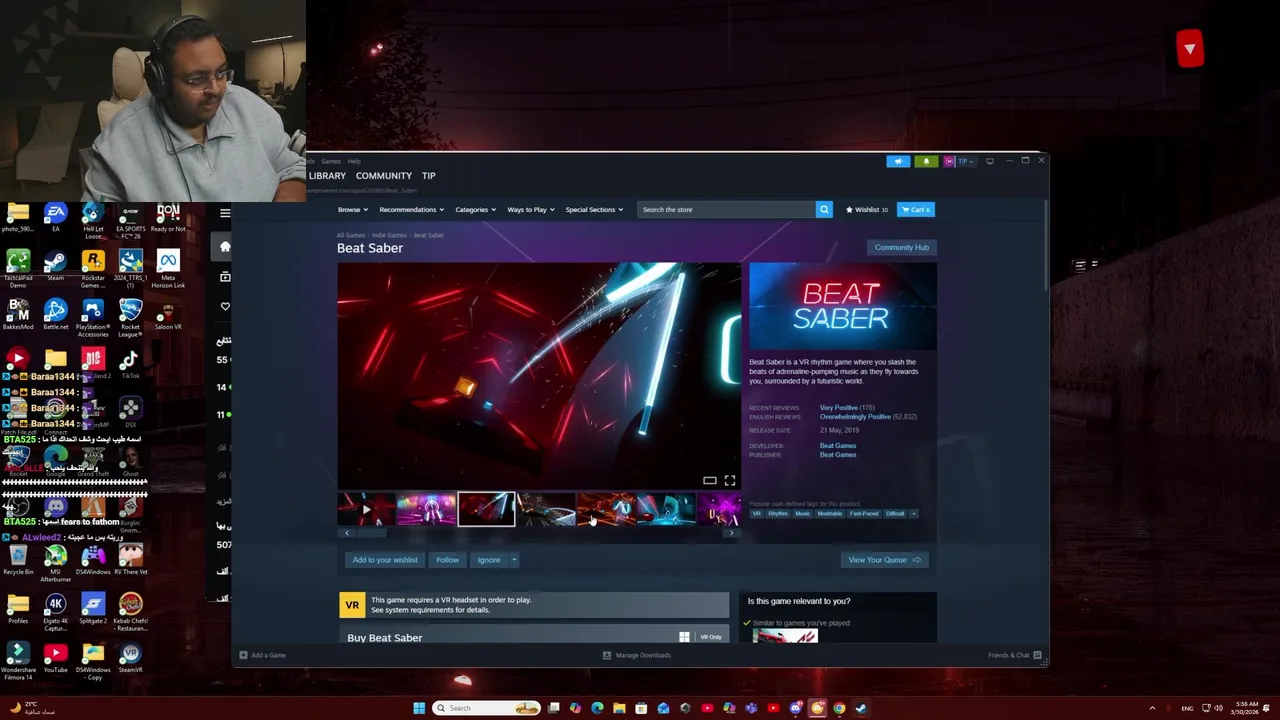Open the Recycle Bin on desktop
The width and height of the screenshot is (1280, 720).
pos(18,560)
